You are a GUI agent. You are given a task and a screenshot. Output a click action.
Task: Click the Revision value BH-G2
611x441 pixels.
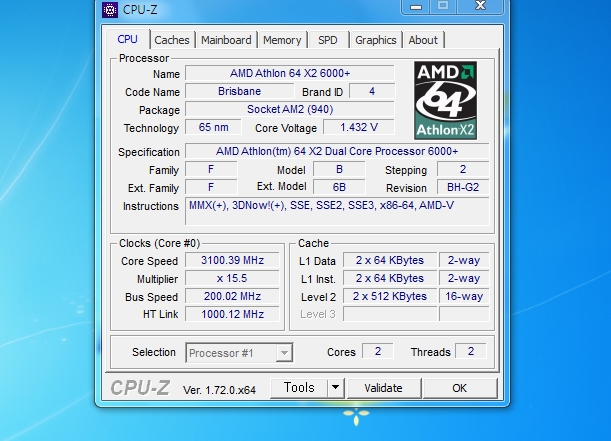pyautogui.click(x=463, y=187)
